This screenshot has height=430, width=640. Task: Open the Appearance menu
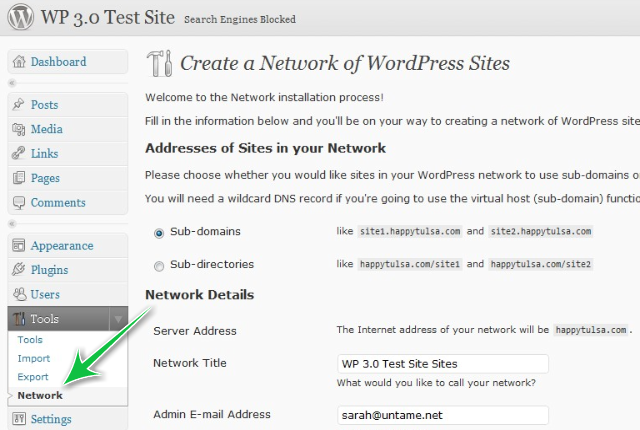point(61,246)
